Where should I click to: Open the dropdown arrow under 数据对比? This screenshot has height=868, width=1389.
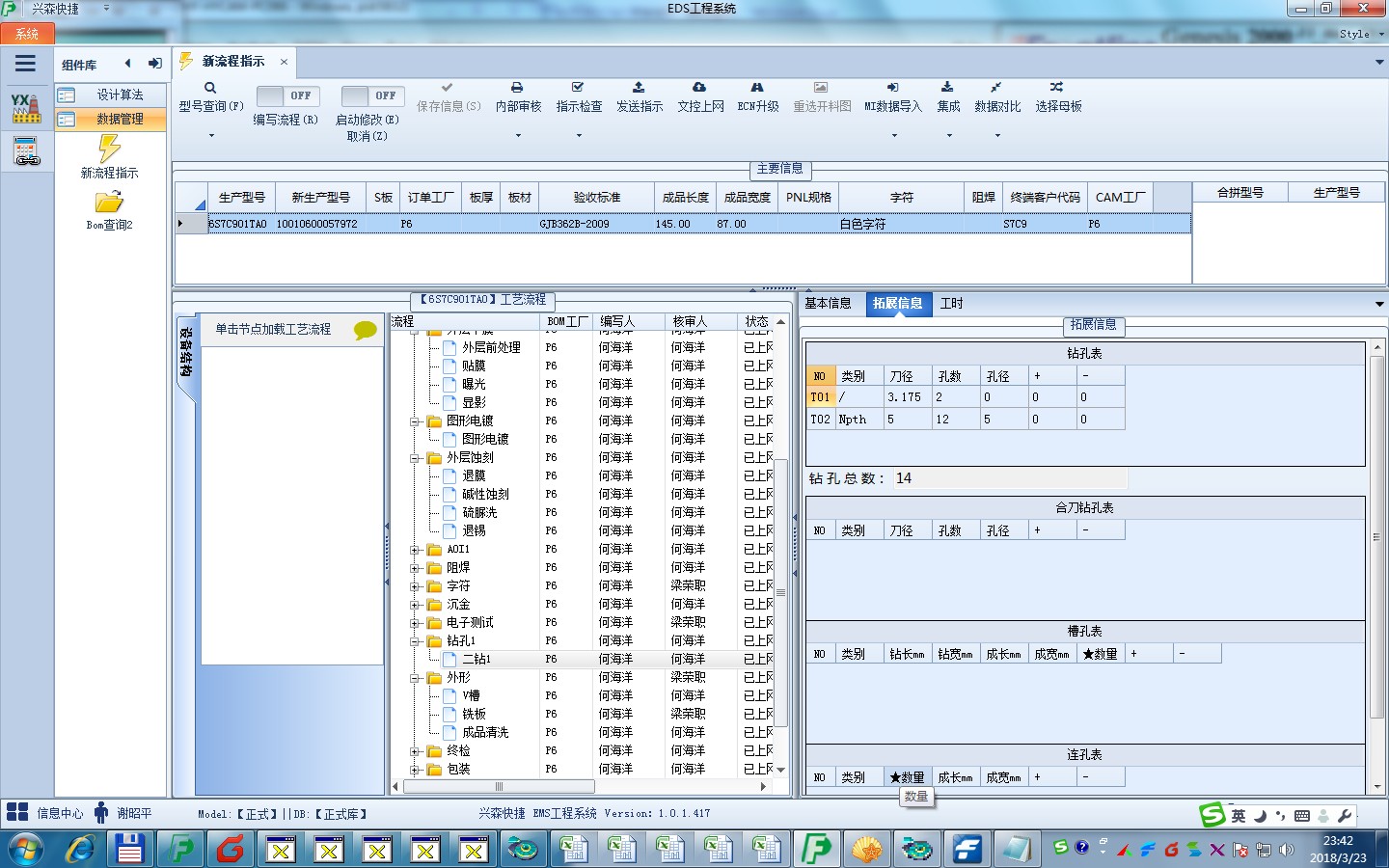(x=997, y=135)
